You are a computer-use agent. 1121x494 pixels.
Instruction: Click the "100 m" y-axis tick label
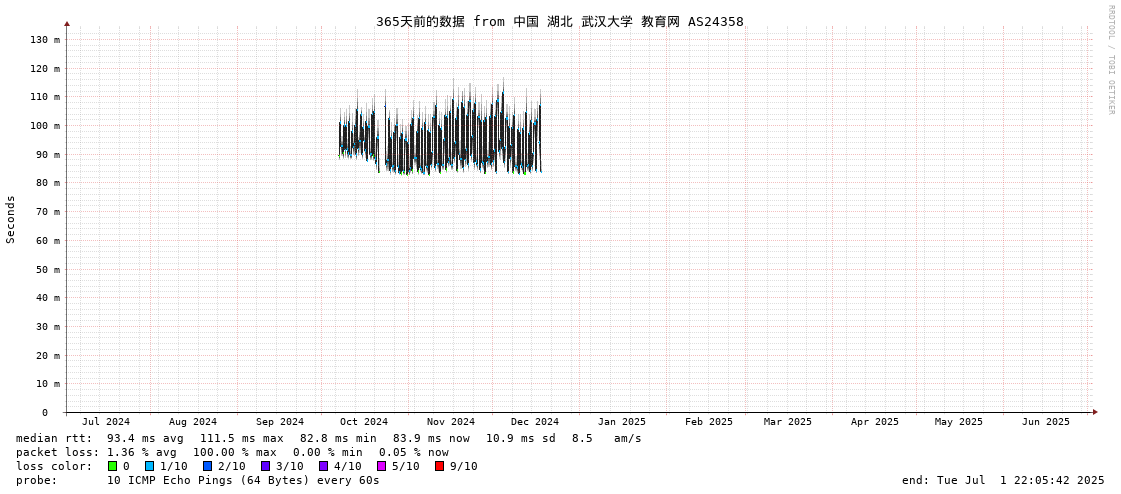[46, 126]
